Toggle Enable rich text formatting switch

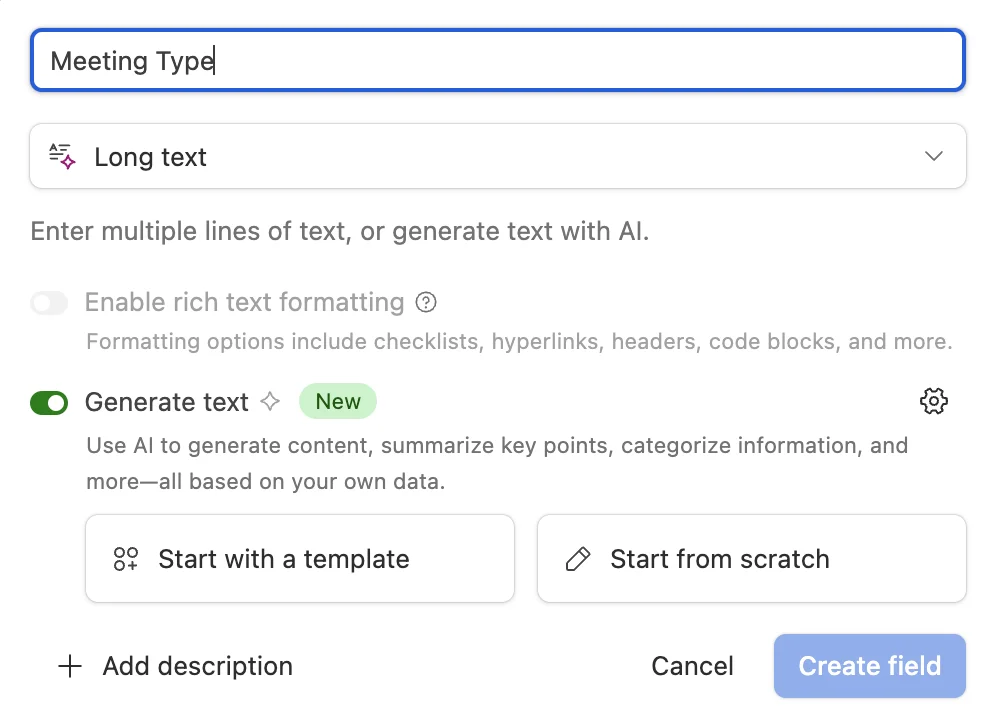[x=49, y=303]
